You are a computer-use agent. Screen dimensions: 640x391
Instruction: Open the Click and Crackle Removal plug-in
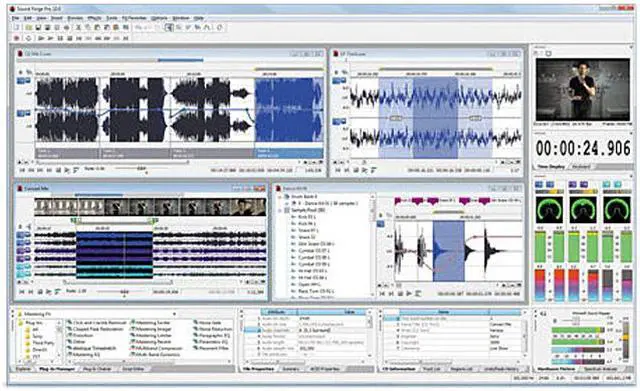point(96,322)
